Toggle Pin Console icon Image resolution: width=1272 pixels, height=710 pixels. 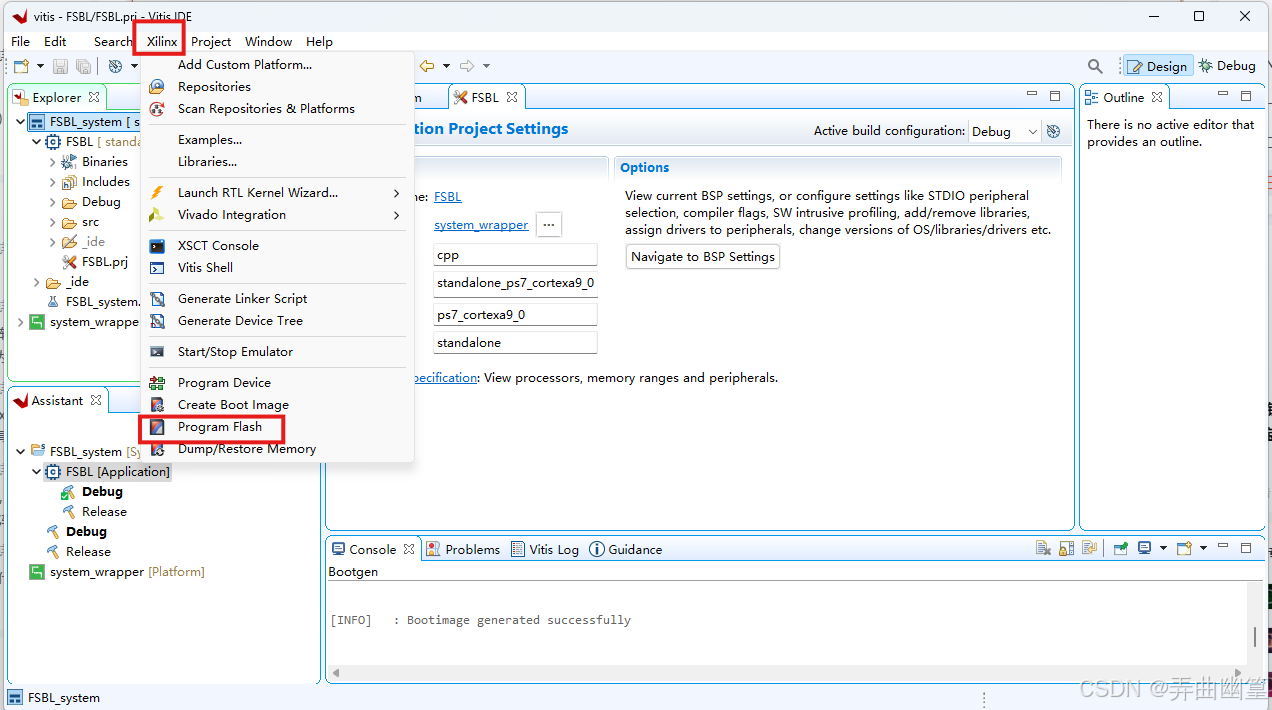[1121, 548]
